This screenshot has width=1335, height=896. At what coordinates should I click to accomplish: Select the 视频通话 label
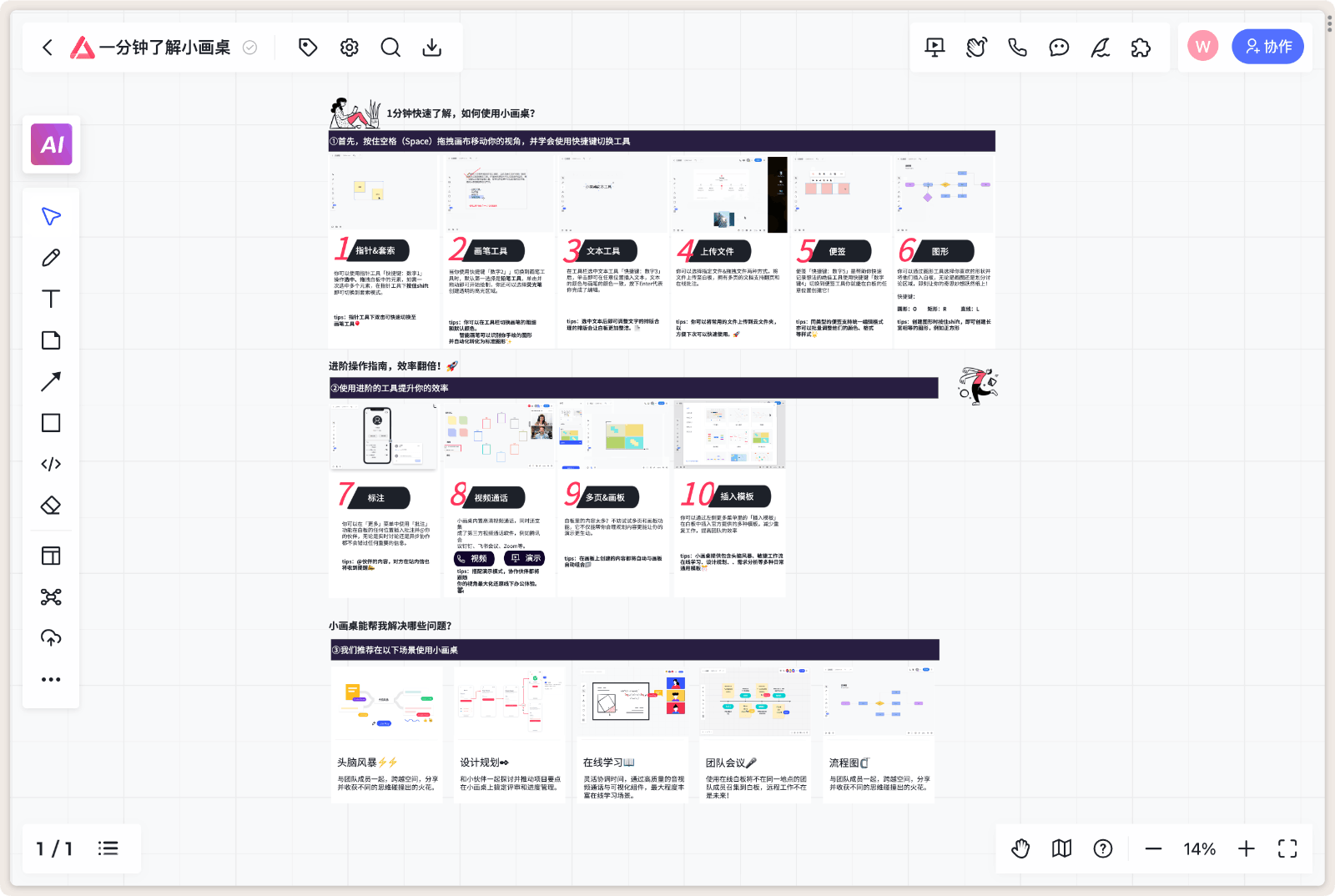coord(492,497)
